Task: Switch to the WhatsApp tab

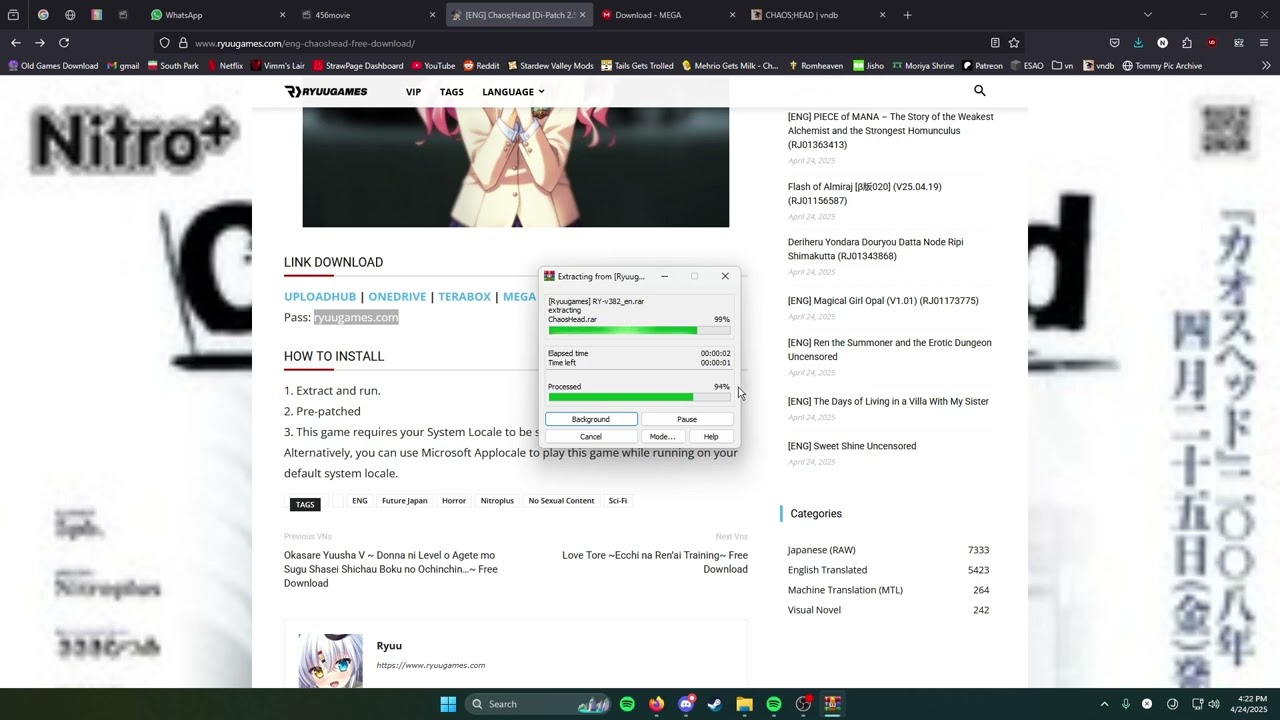Action: click(217, 15)
